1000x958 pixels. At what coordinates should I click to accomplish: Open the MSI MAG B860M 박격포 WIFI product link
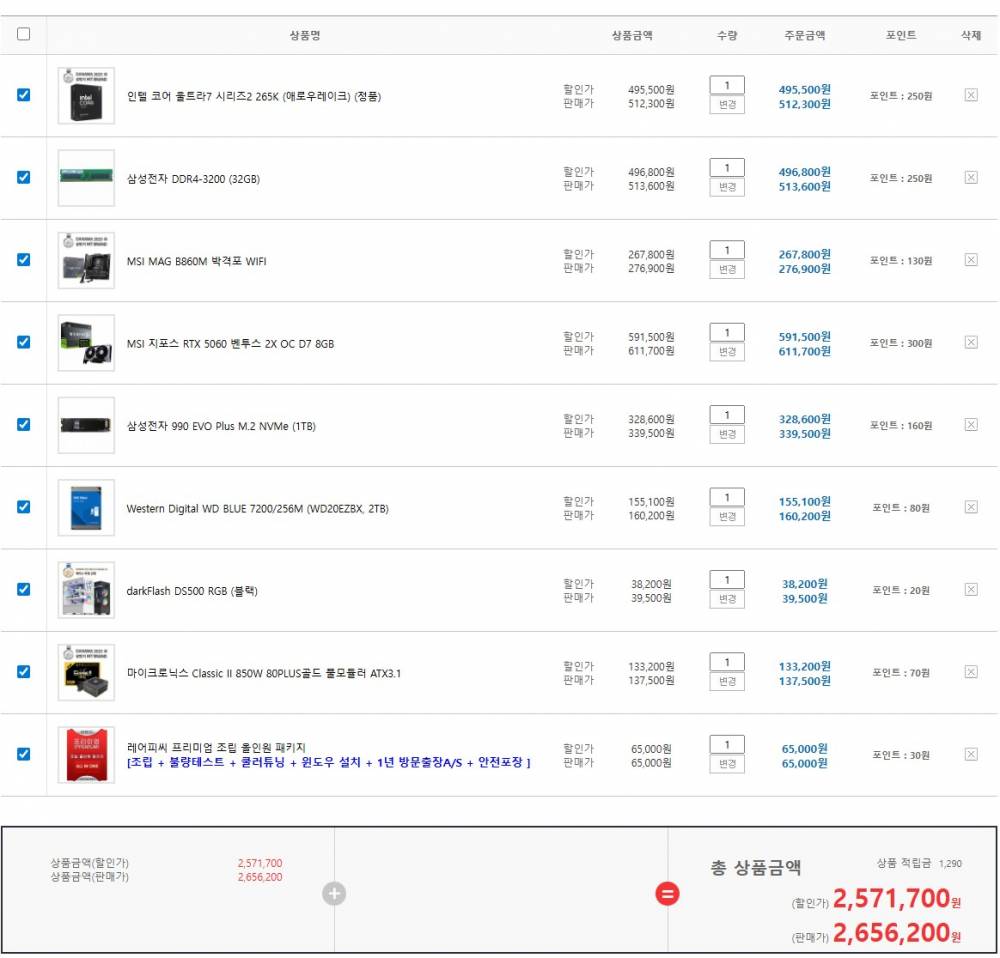pyautogui.click(x=196, y=261)
